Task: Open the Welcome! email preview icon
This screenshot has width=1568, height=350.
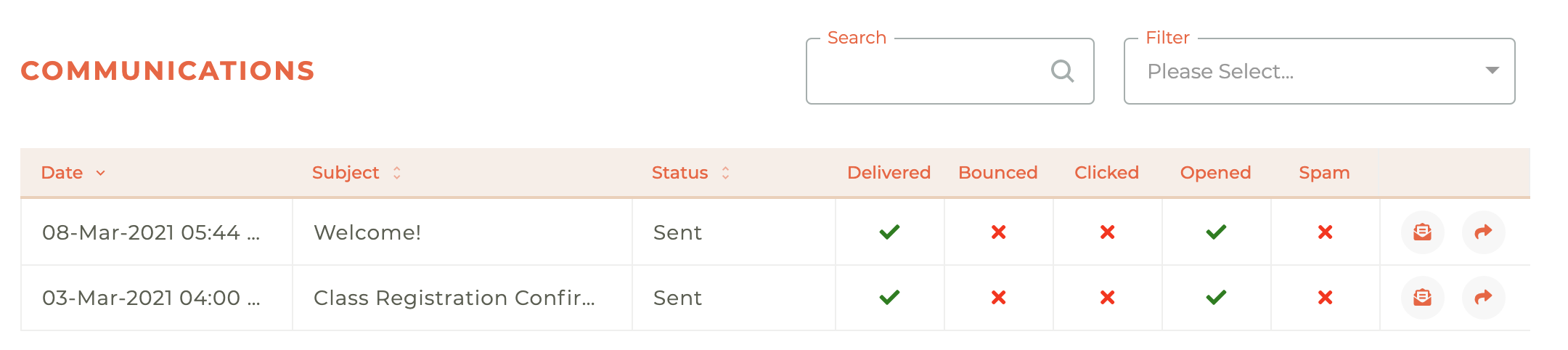Action: click(x=1422, y=232)
